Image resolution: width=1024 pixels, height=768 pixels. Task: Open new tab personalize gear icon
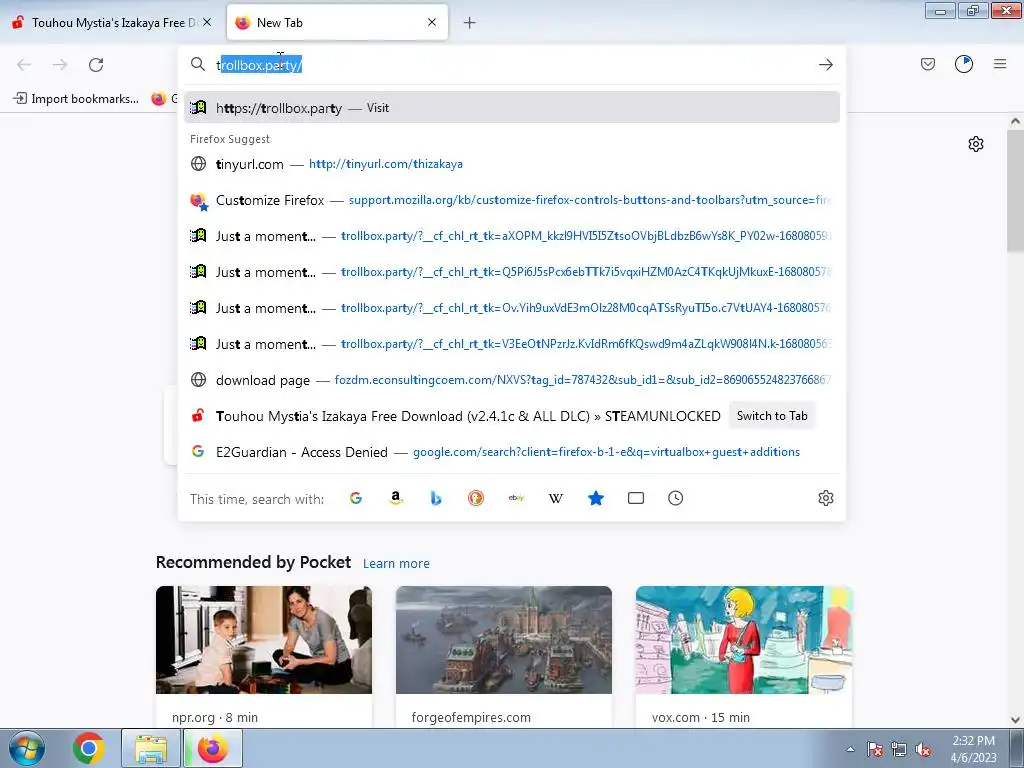976,144
